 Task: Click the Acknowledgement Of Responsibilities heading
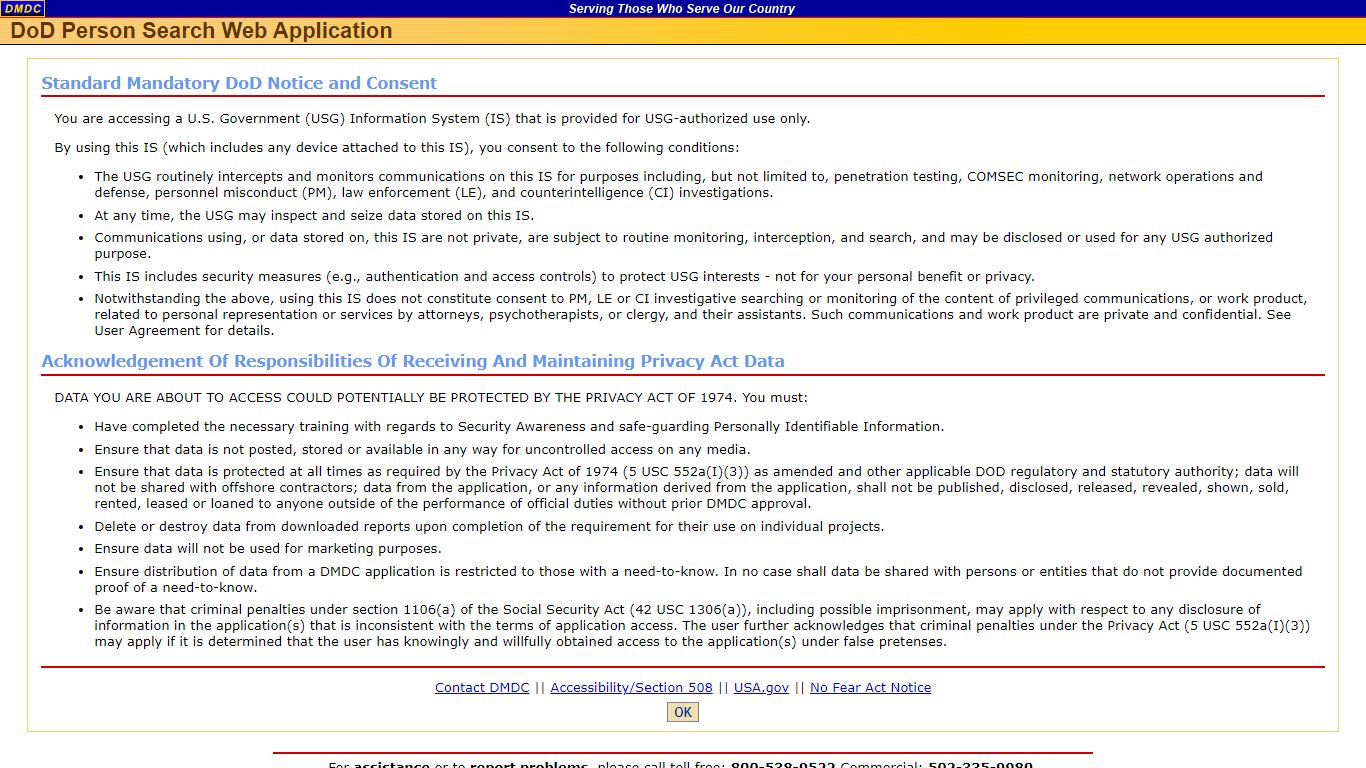click(413, 361)
